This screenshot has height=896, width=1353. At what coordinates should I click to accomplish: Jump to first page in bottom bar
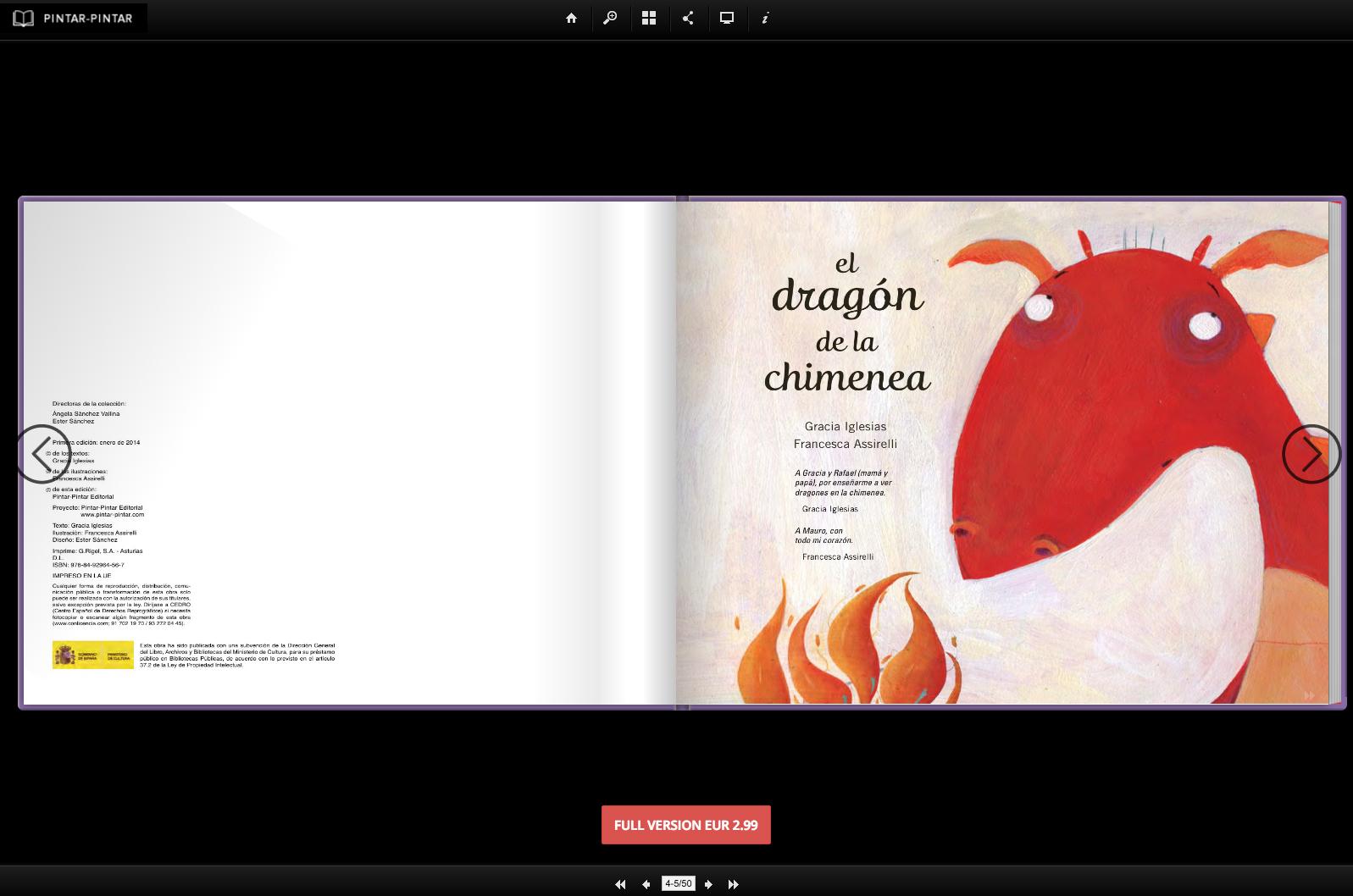pyautogui.click(x=620, y=884)
